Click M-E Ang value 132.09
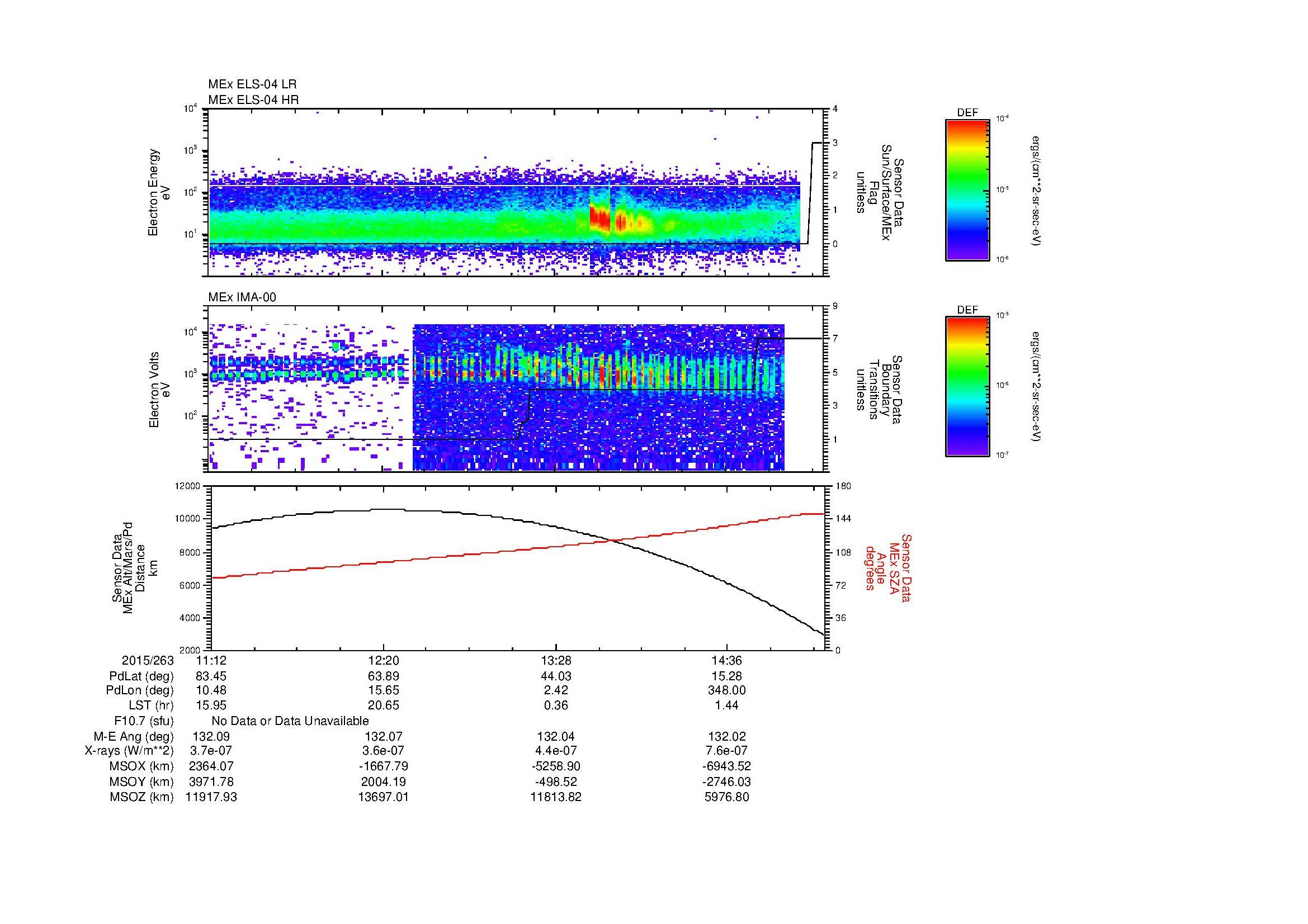 coord(211,736)
